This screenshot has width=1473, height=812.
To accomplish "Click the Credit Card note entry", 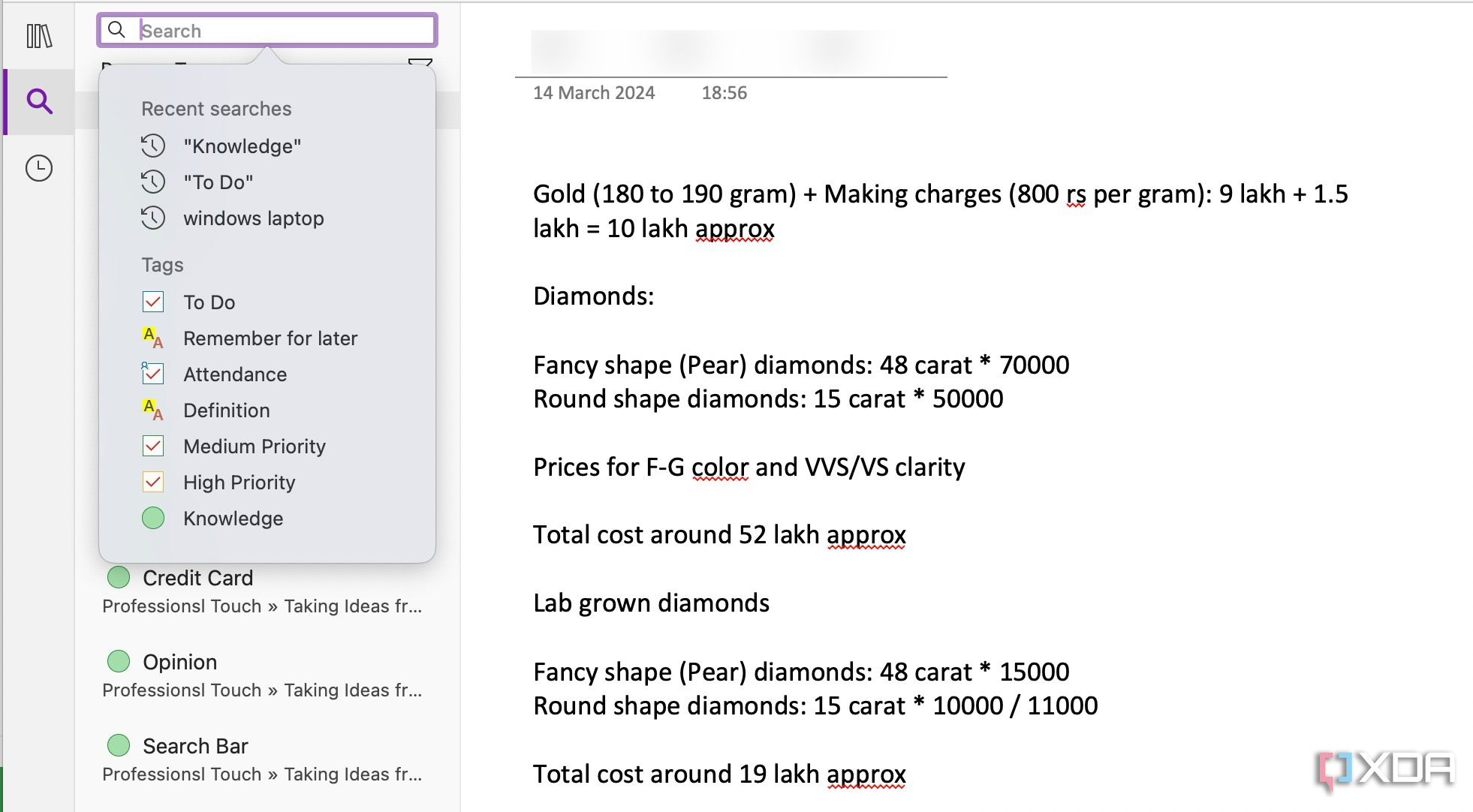I will 198,578.
